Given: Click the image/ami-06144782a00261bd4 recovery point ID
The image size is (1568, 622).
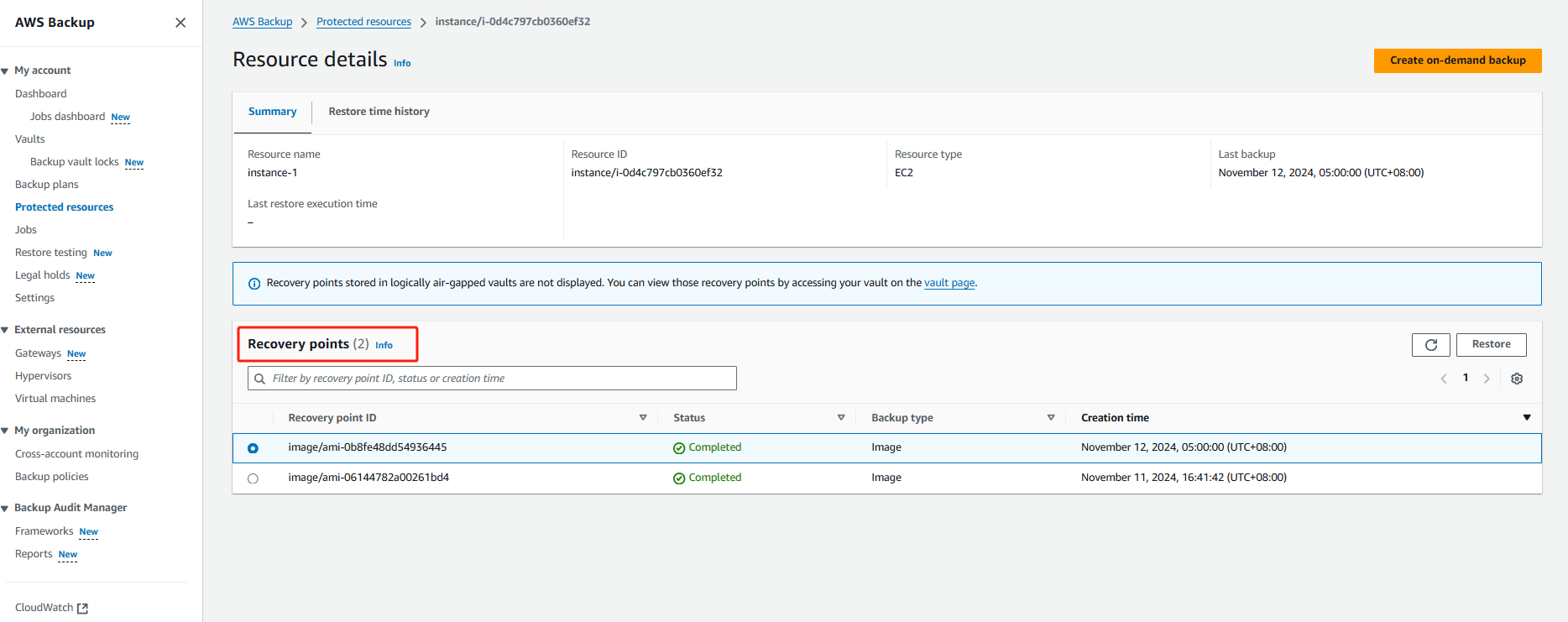Looking at the screenshot, I should (368, 478).
